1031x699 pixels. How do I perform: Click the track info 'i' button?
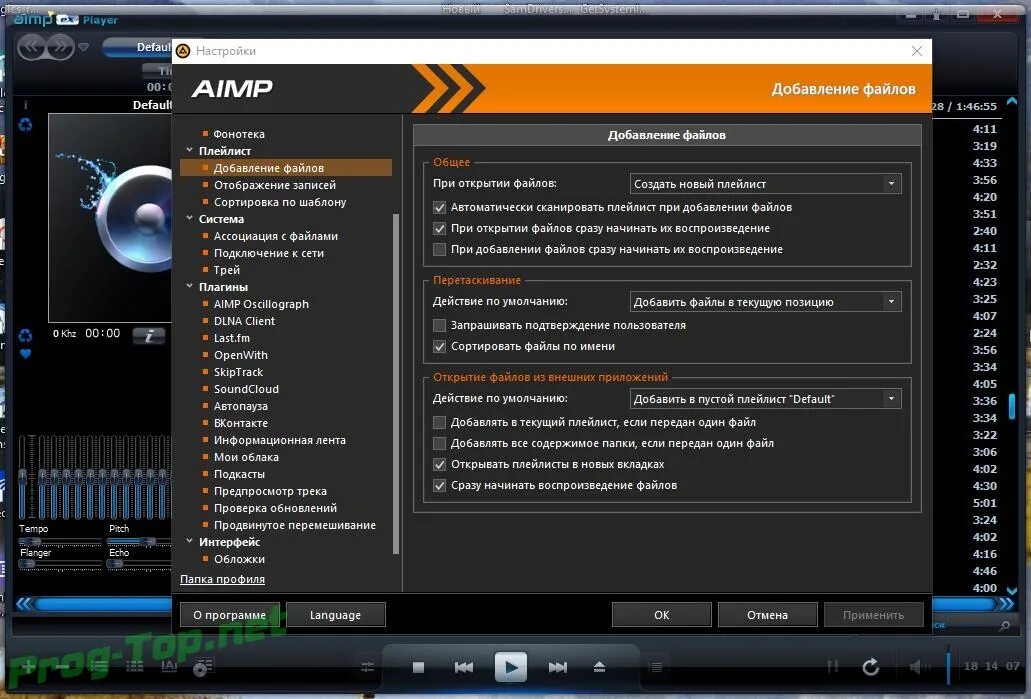(149, 336)
